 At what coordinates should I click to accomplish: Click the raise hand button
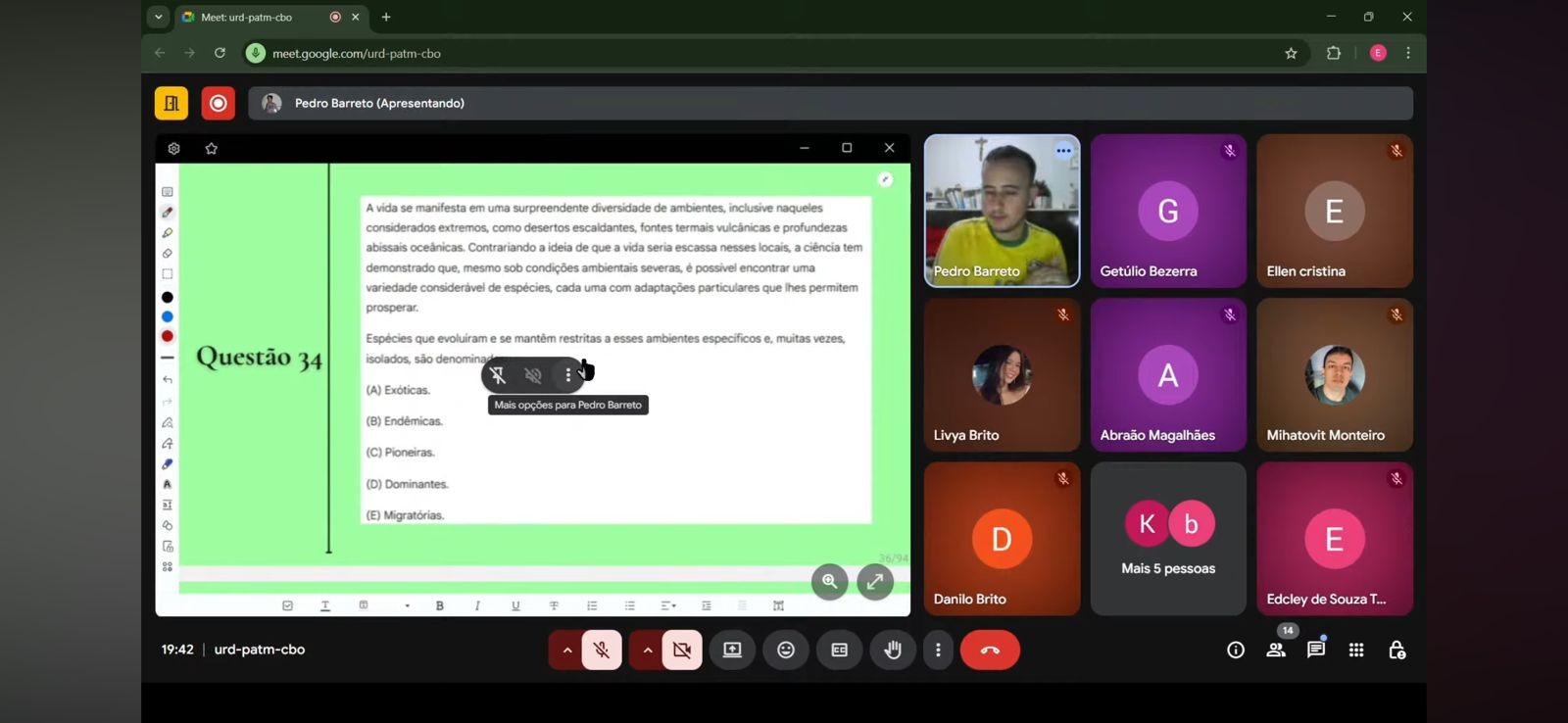click(x=892, y=650)
